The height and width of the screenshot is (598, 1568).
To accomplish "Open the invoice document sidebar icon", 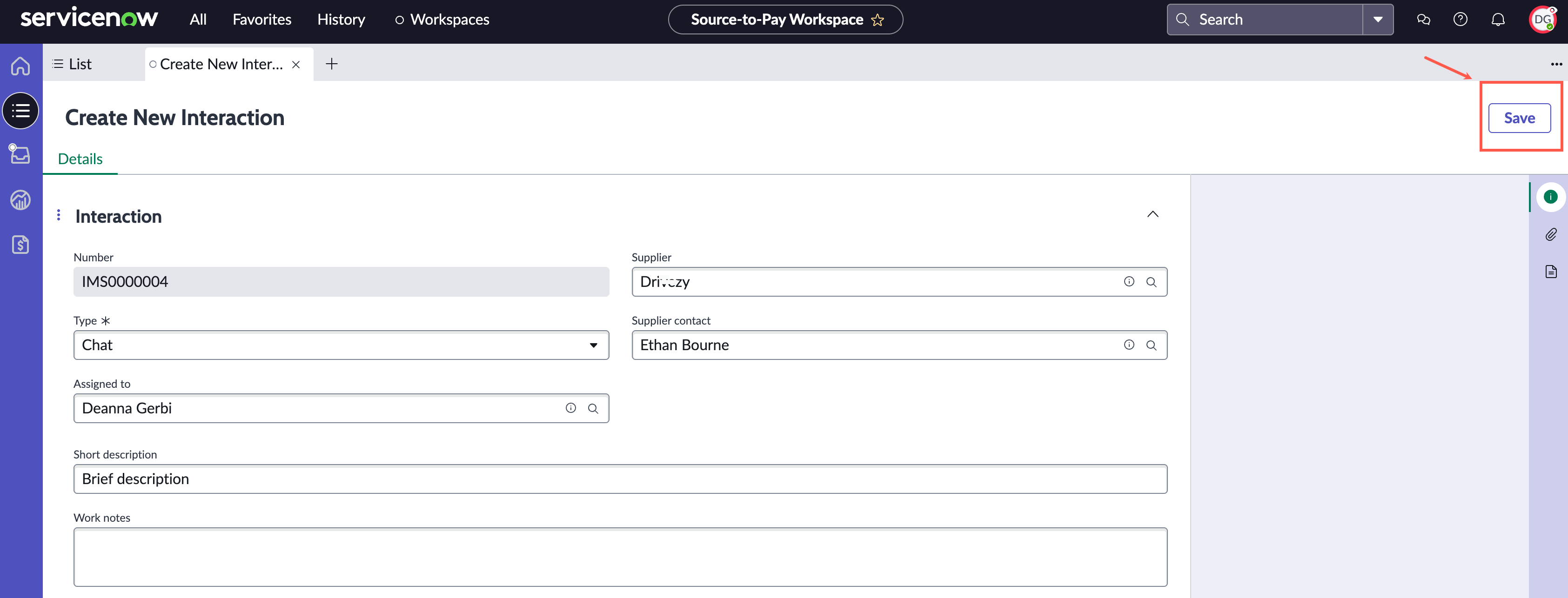I will [20, 245].
